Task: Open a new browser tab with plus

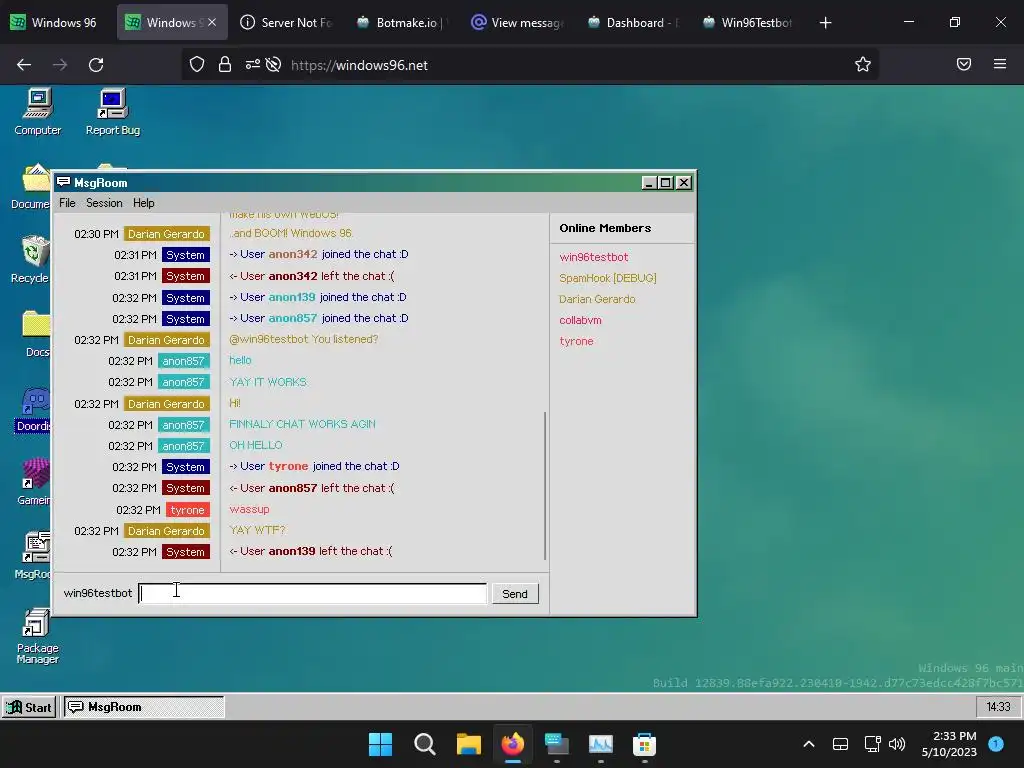Action: (825, 23)
